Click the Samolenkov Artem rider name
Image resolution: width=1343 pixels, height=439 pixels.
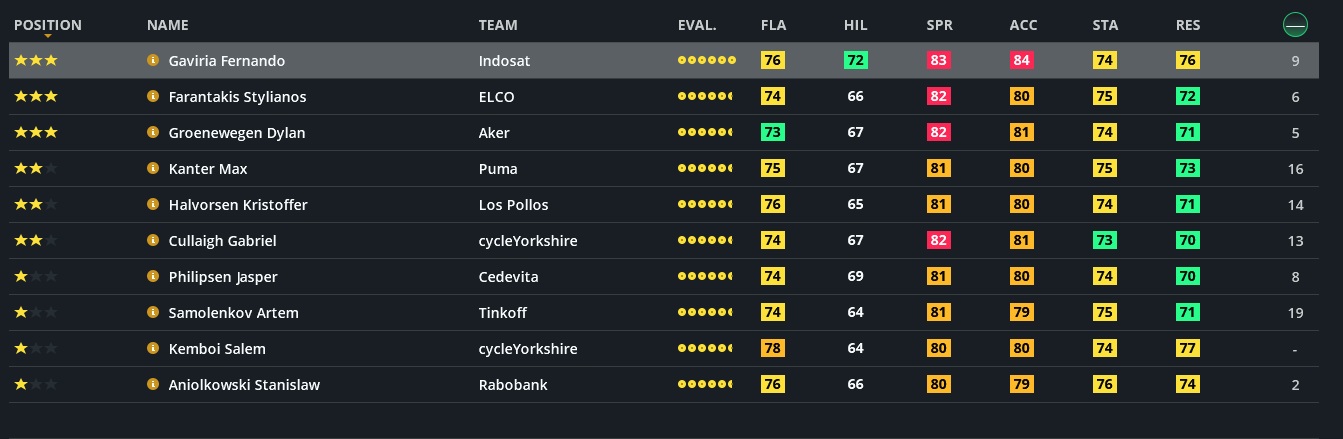coord(233,313)
